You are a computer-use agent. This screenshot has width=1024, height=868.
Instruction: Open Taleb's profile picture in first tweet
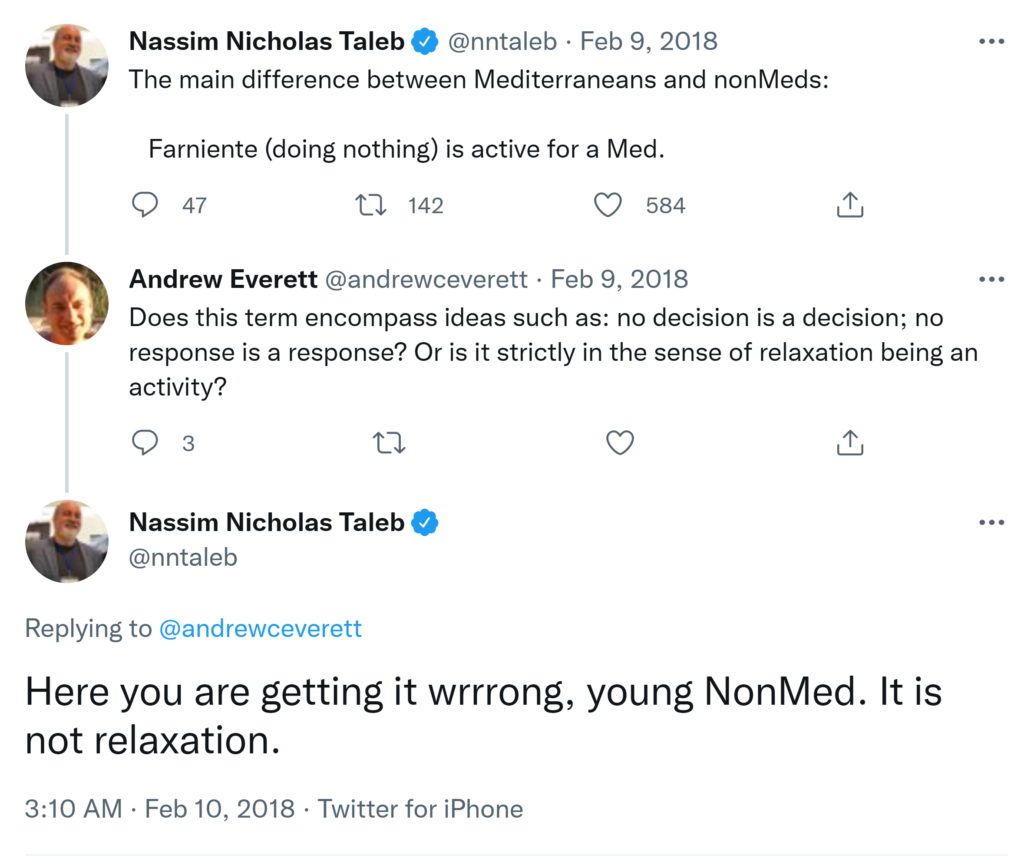[66, 66]
